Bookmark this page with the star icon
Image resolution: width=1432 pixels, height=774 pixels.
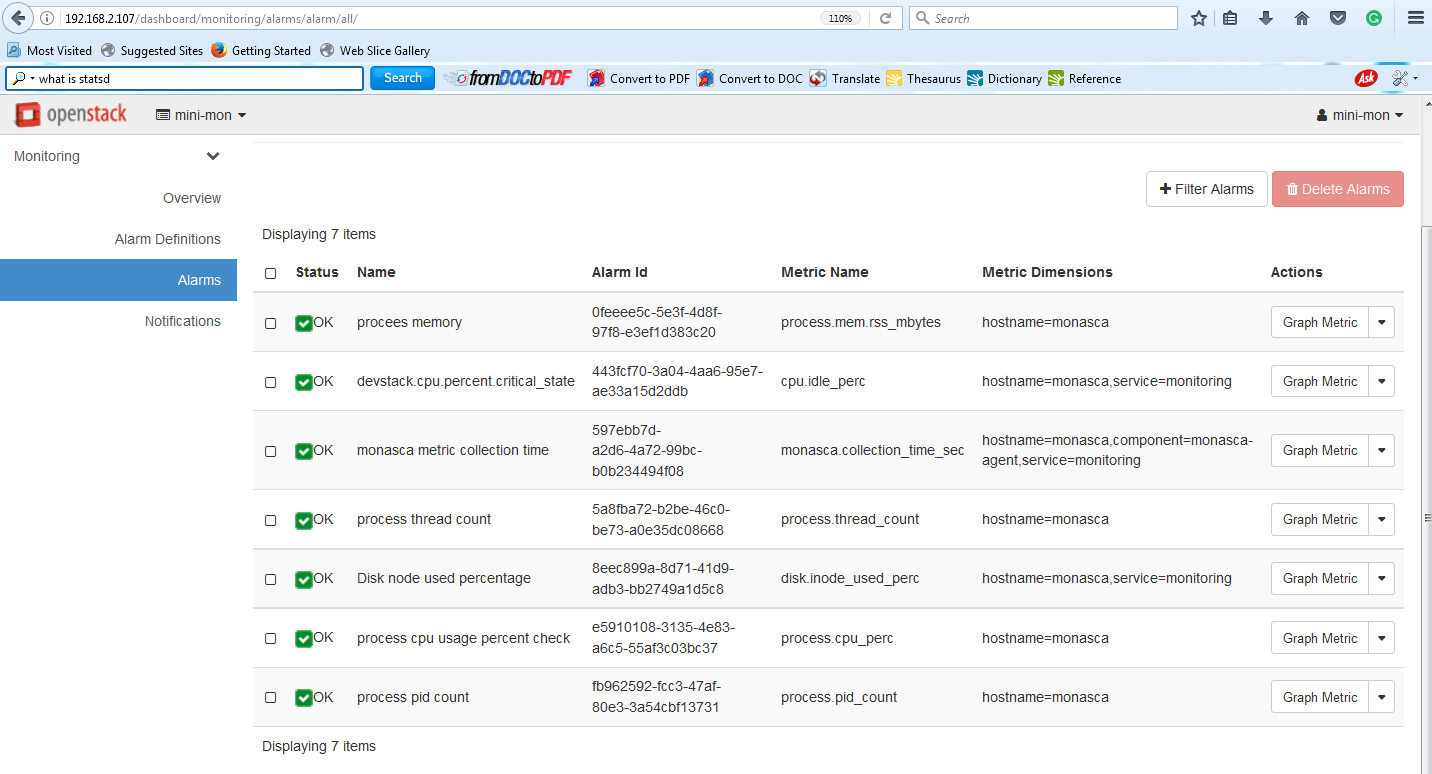(x=1199, y=18)
